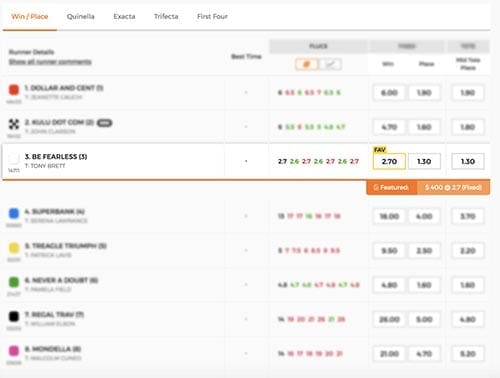Click the badge next to Kulu Dot Com
500x378 pixels.
pyautogui.click(x=104, y=123)
